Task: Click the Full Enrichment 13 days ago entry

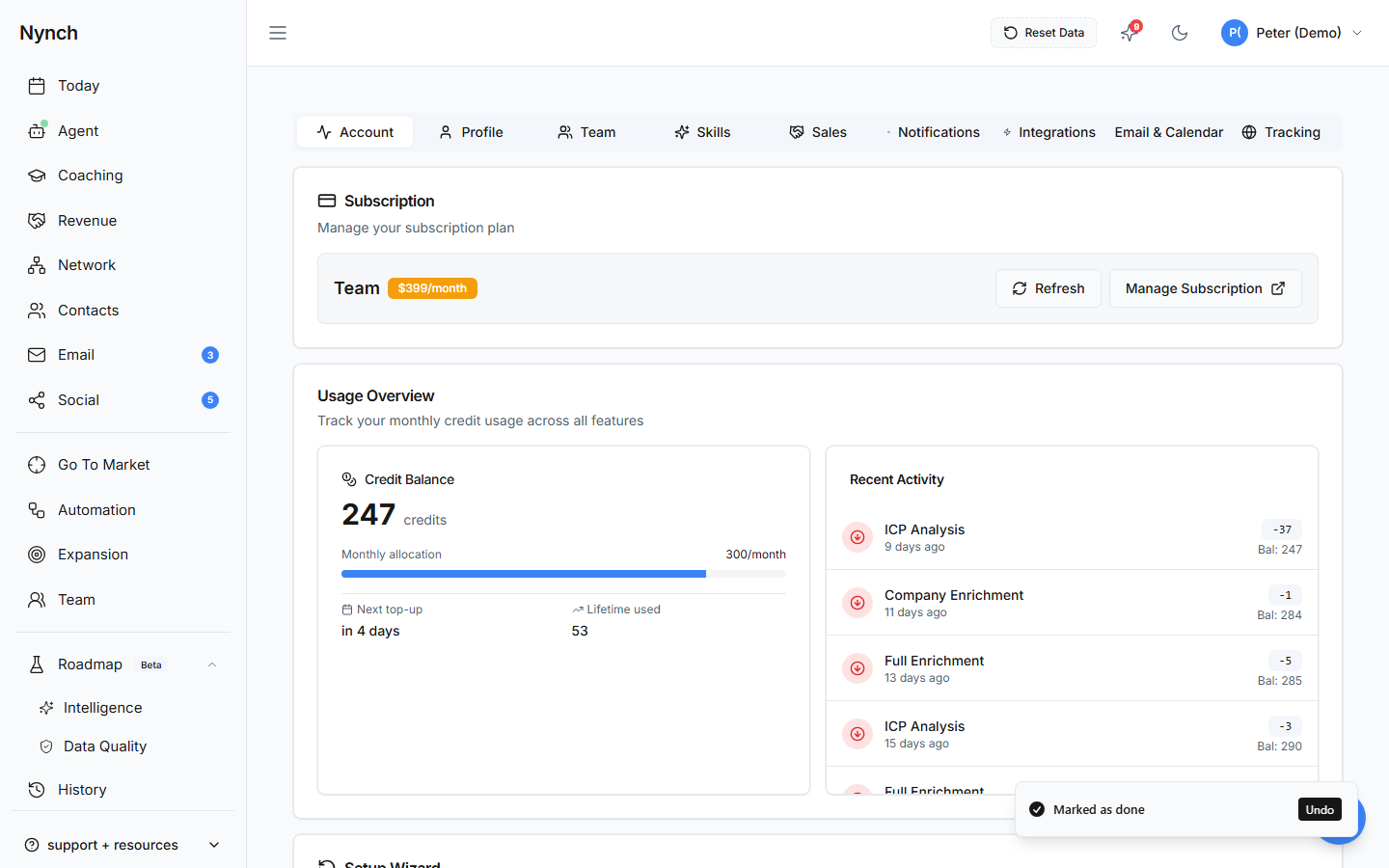Action: [x=1072, y=668]
